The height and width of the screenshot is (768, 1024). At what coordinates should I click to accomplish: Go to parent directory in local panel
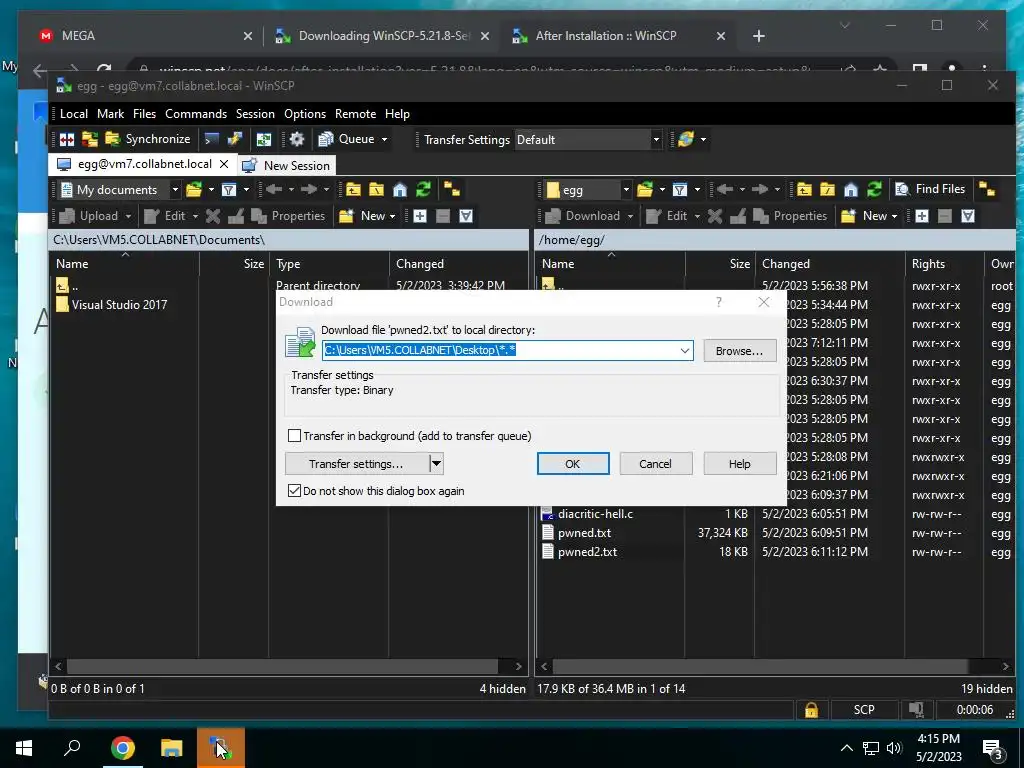click(353, 190)
